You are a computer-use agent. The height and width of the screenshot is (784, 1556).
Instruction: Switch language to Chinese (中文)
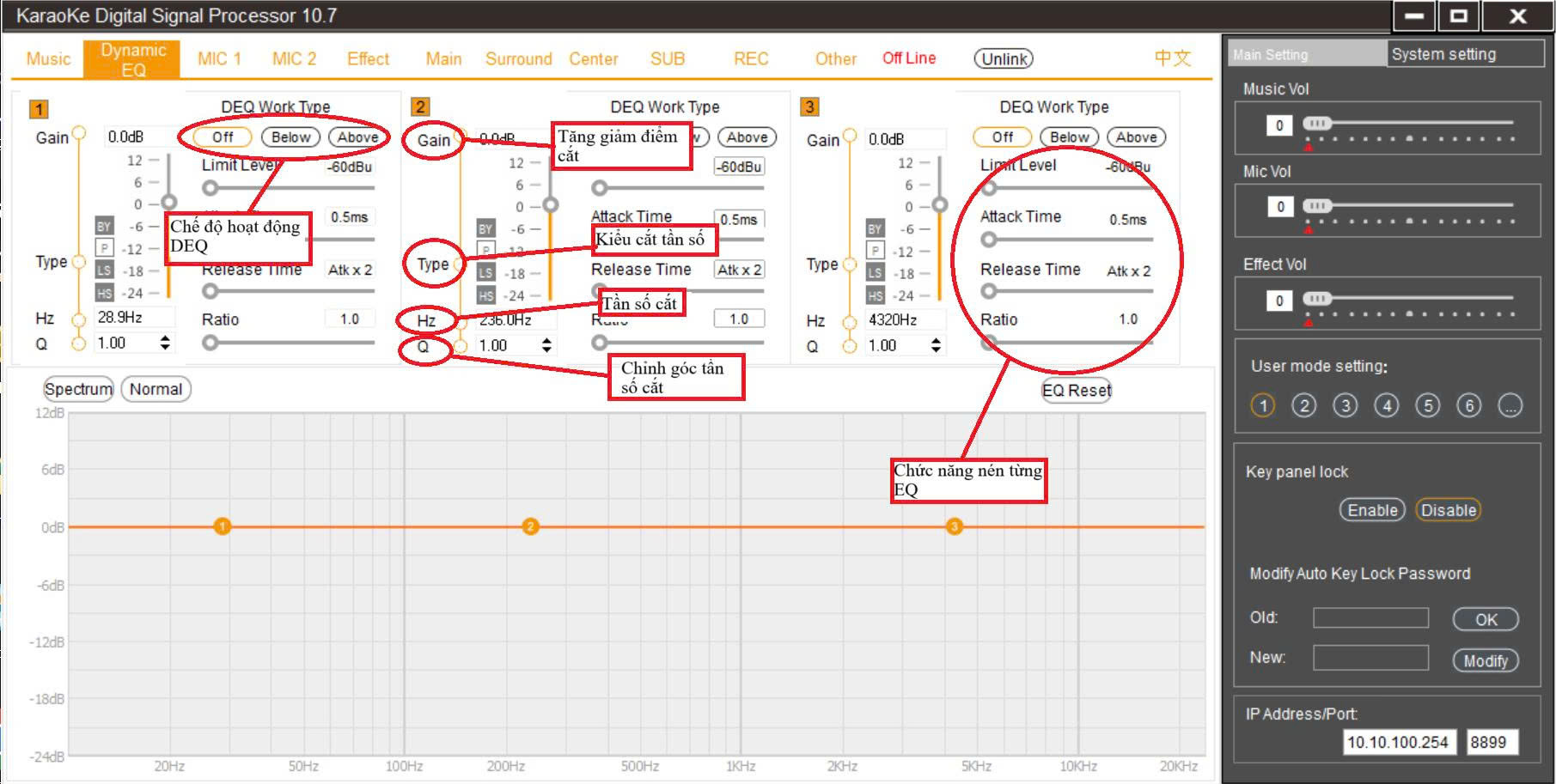(x=1173, y=58)
